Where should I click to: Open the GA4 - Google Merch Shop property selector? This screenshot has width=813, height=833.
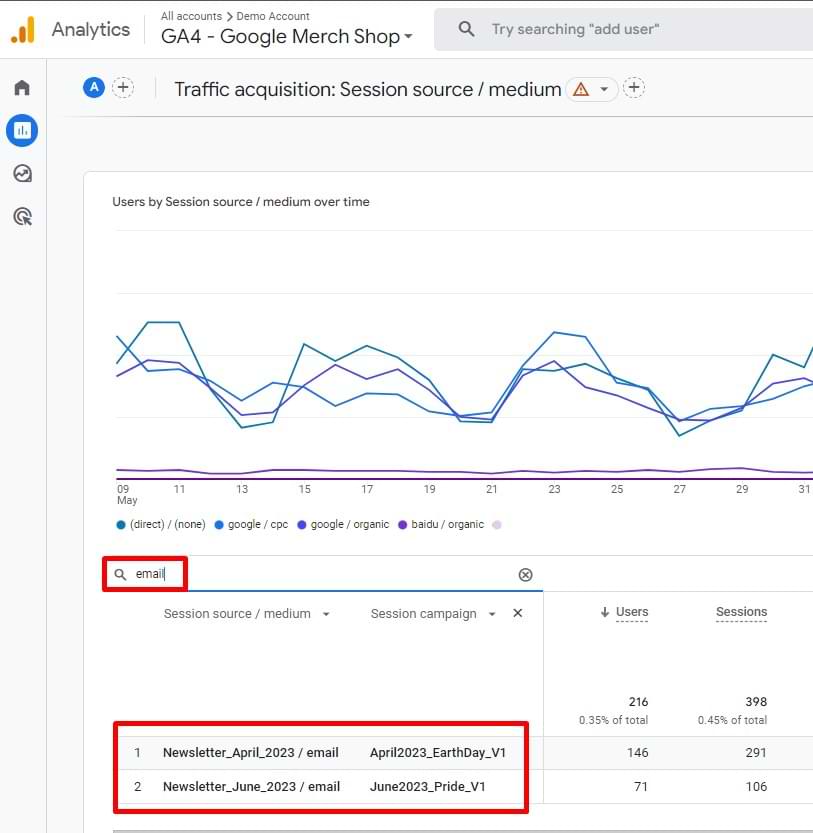coord(287,36)
